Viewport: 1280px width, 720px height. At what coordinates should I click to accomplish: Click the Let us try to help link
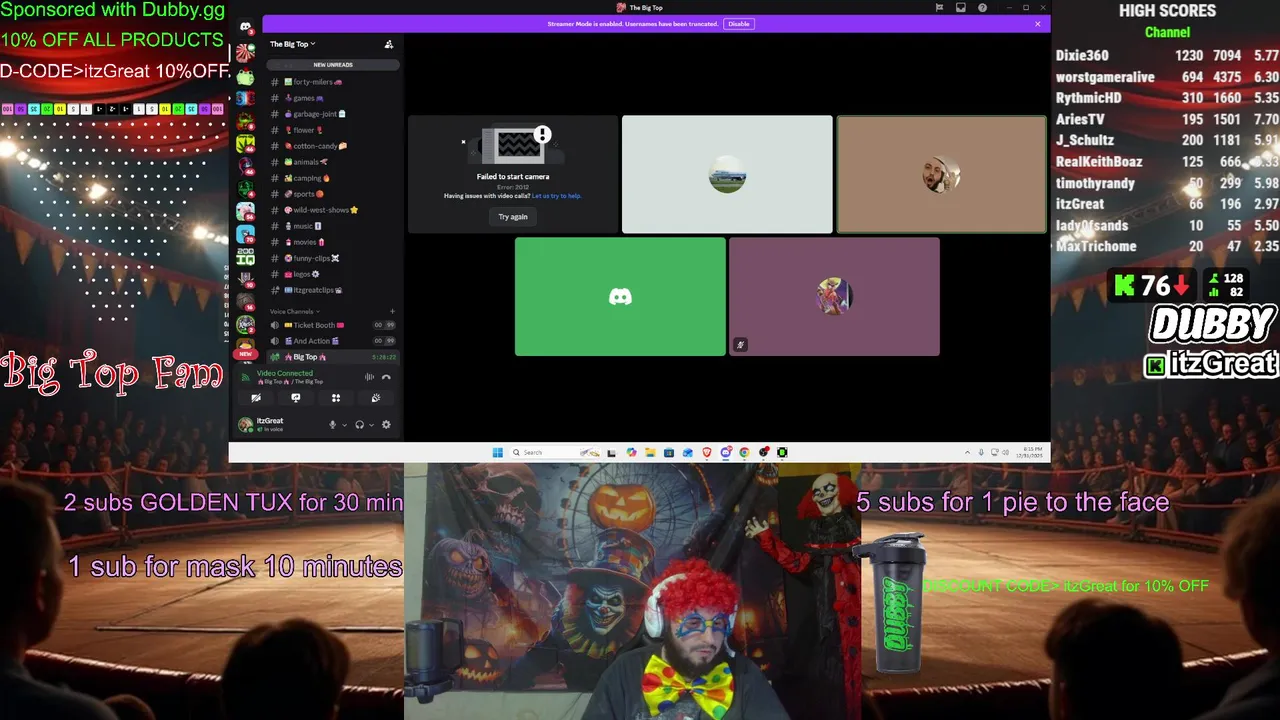click(x=556, y=196)
